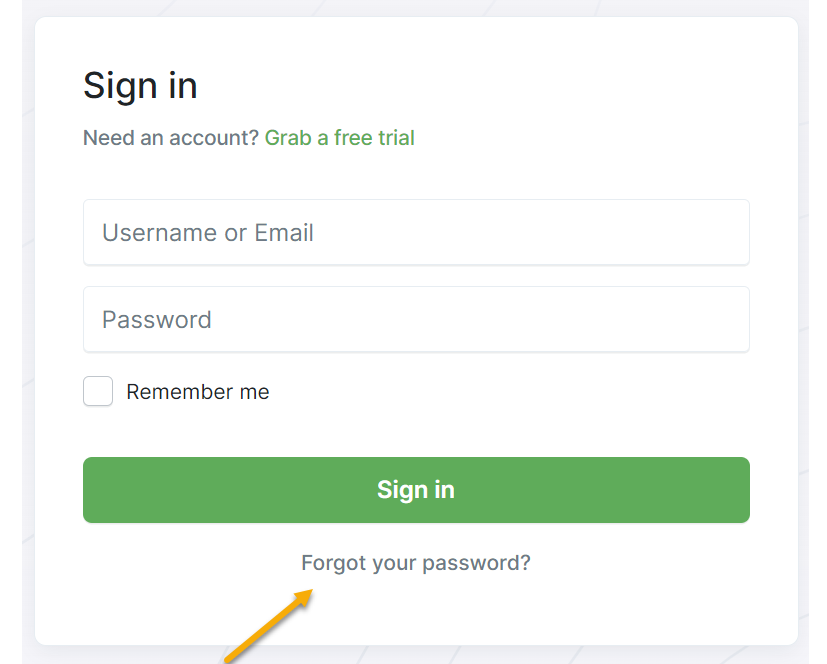This screenshot has width=827, height=664.
Task: Click the "Remember me" label text
Action: 197,392
